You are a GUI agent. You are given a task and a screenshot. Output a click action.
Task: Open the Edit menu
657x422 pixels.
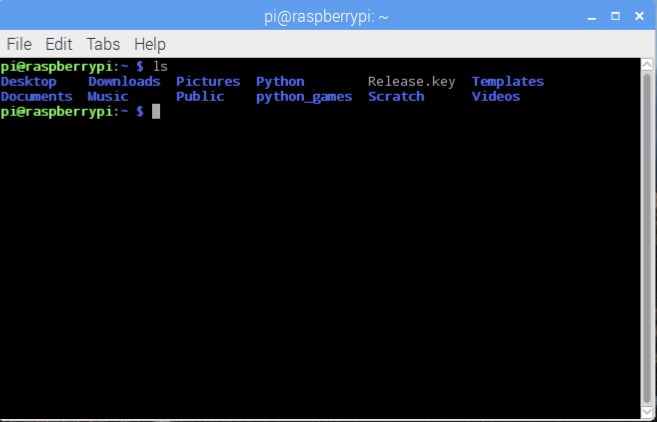[59, 44]
